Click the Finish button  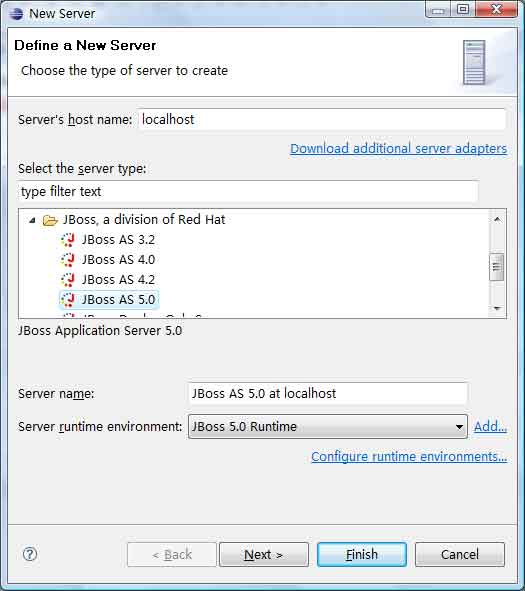[x=362, y=554]
